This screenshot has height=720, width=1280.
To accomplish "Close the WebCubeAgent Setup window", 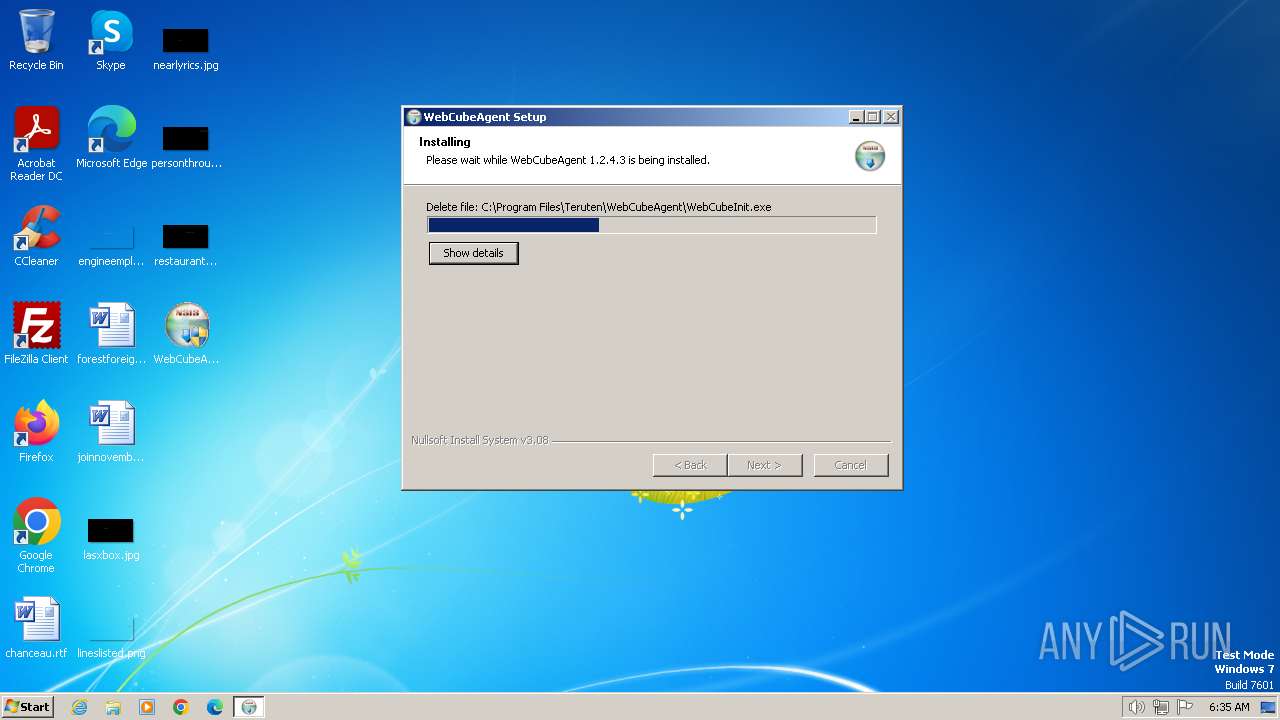I will [x=890, y=117].
